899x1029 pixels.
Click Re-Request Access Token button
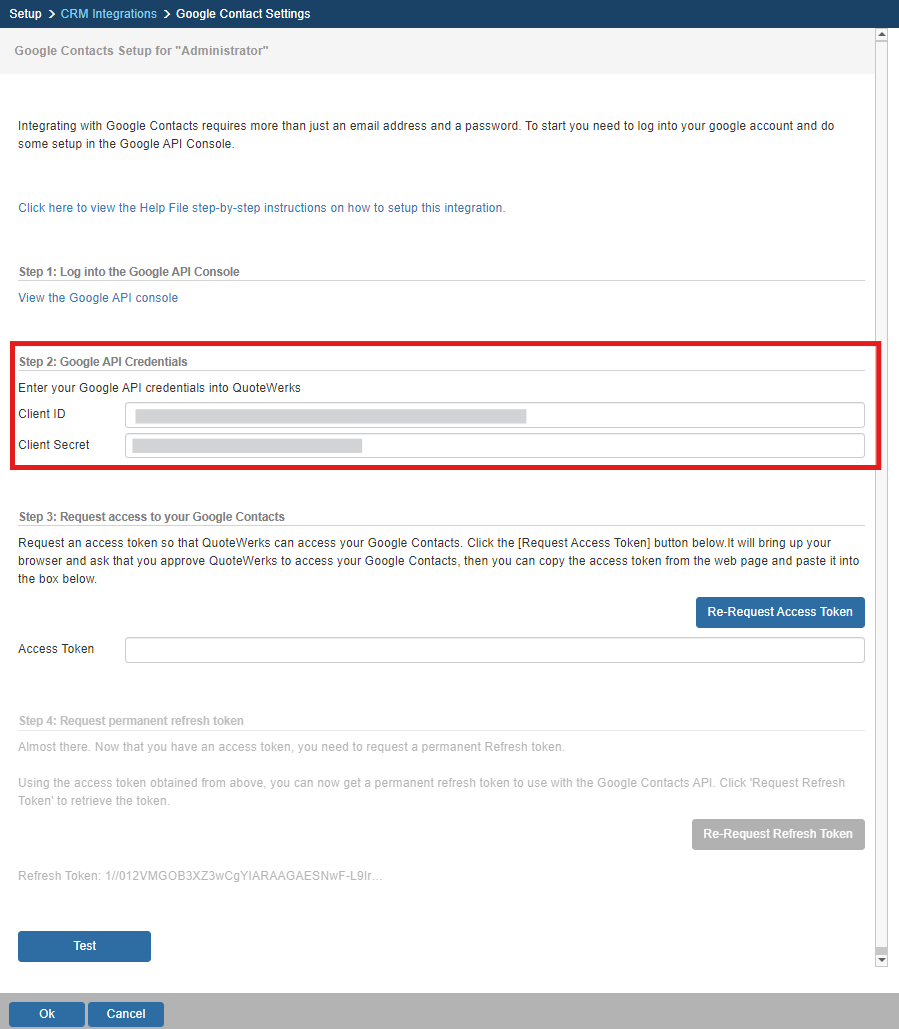click(780, 612)
